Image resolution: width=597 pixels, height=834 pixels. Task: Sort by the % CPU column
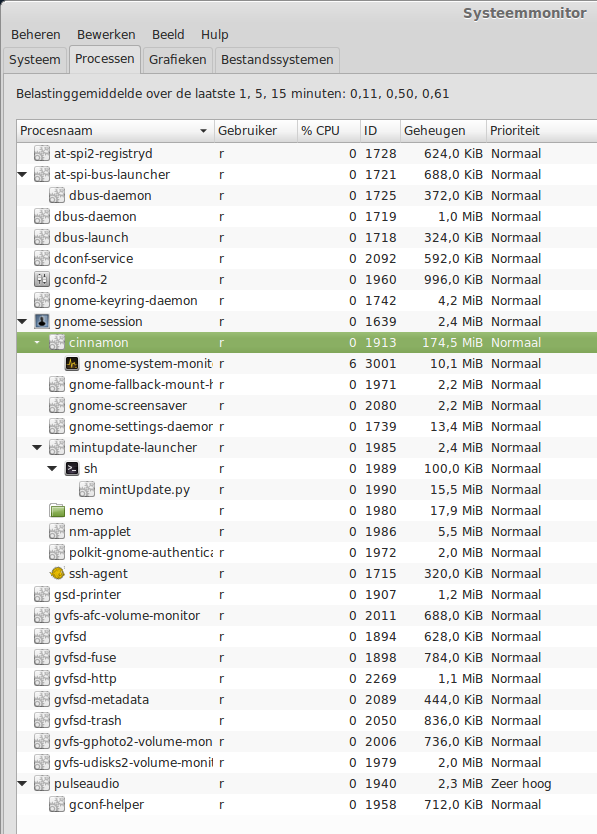pyautogui.click(x=328, y=131)
